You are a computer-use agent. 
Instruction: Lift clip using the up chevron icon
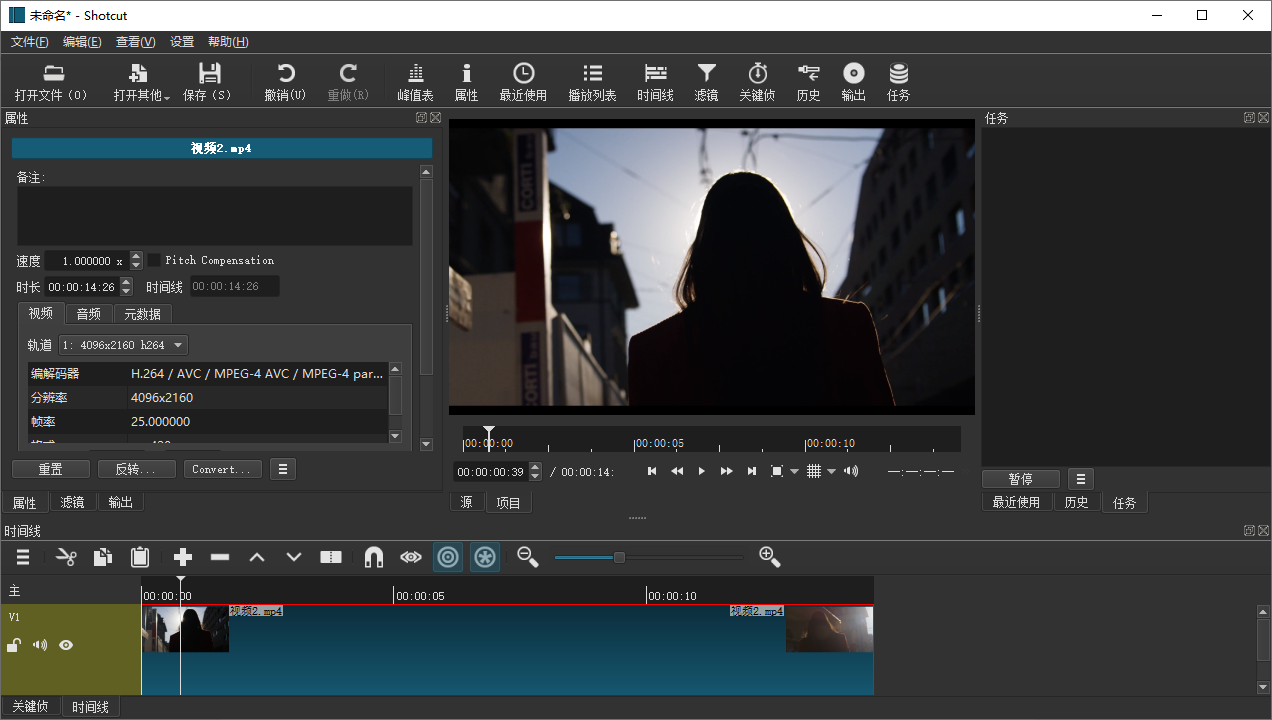pos(257,557)
